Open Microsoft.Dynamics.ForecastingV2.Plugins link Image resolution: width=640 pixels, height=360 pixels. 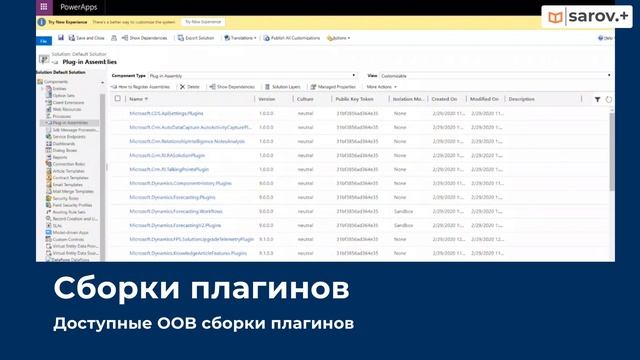pos(175,225)
